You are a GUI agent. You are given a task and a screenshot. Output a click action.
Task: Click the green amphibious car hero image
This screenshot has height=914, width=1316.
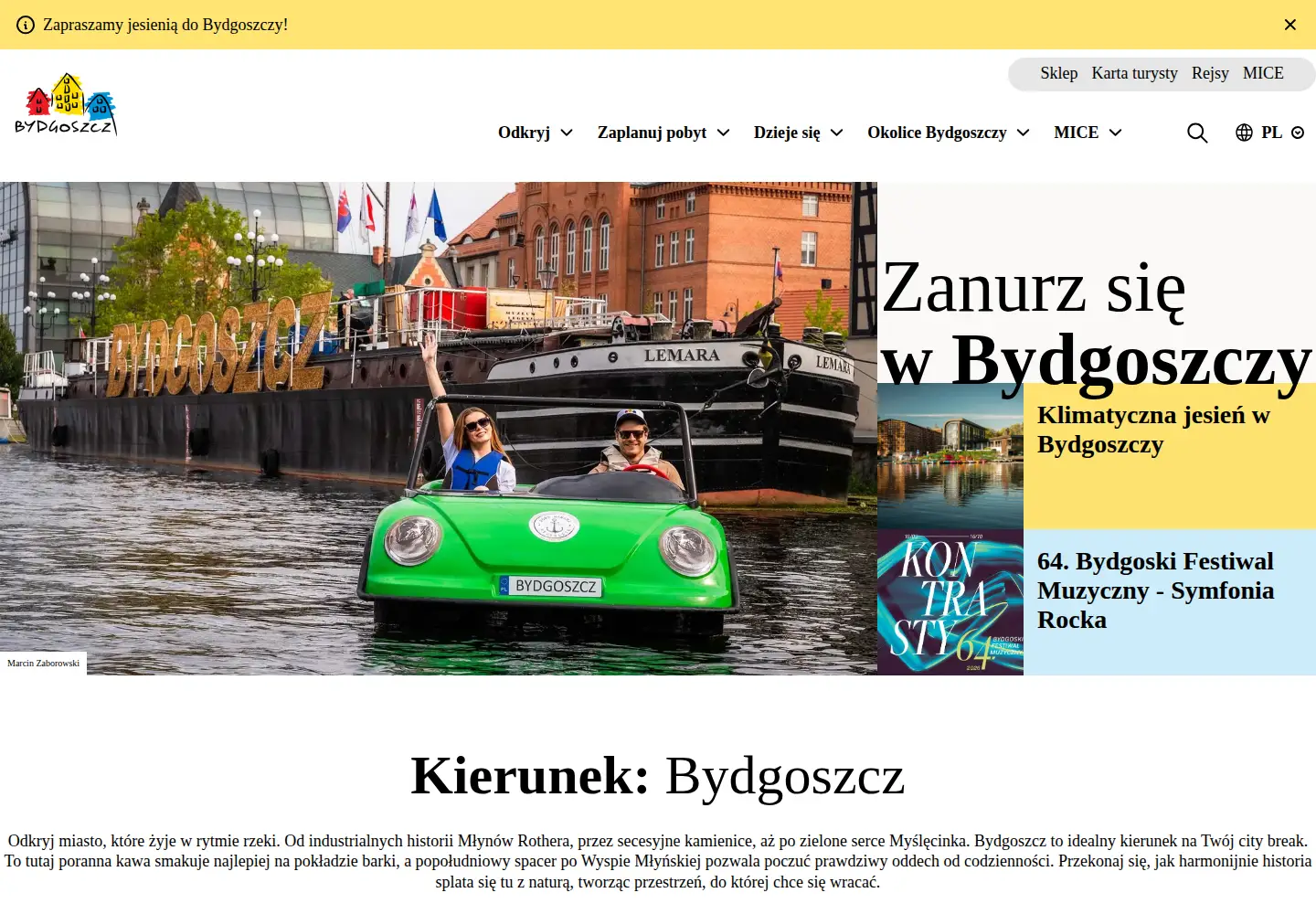point(439,429)
